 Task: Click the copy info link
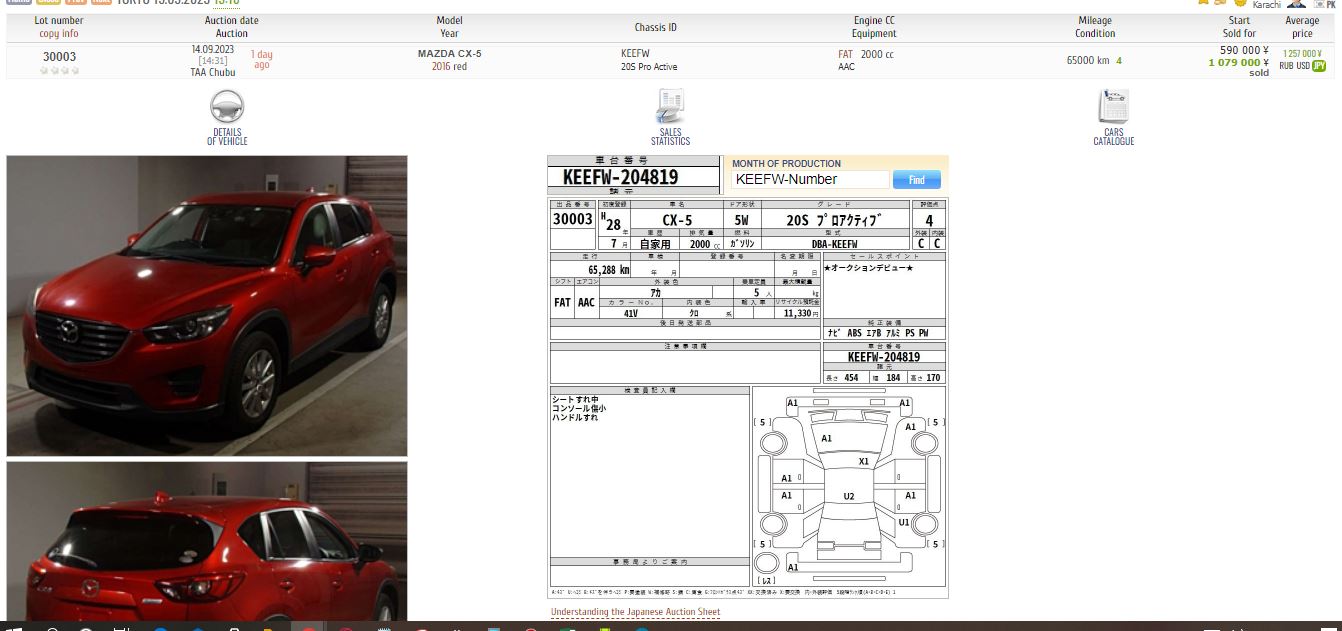[59, 33]
